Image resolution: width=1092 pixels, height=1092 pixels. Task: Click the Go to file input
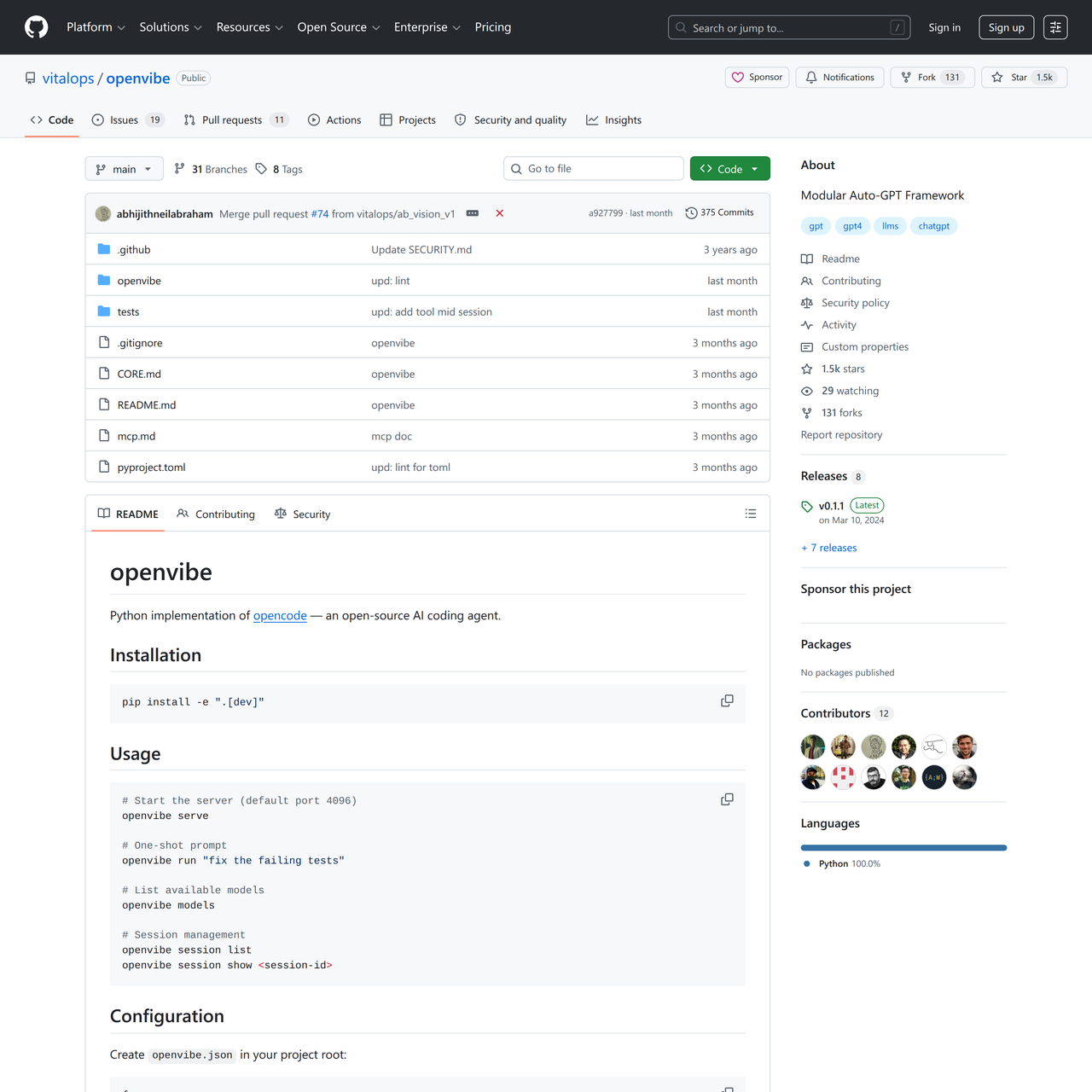pos(594,169)
